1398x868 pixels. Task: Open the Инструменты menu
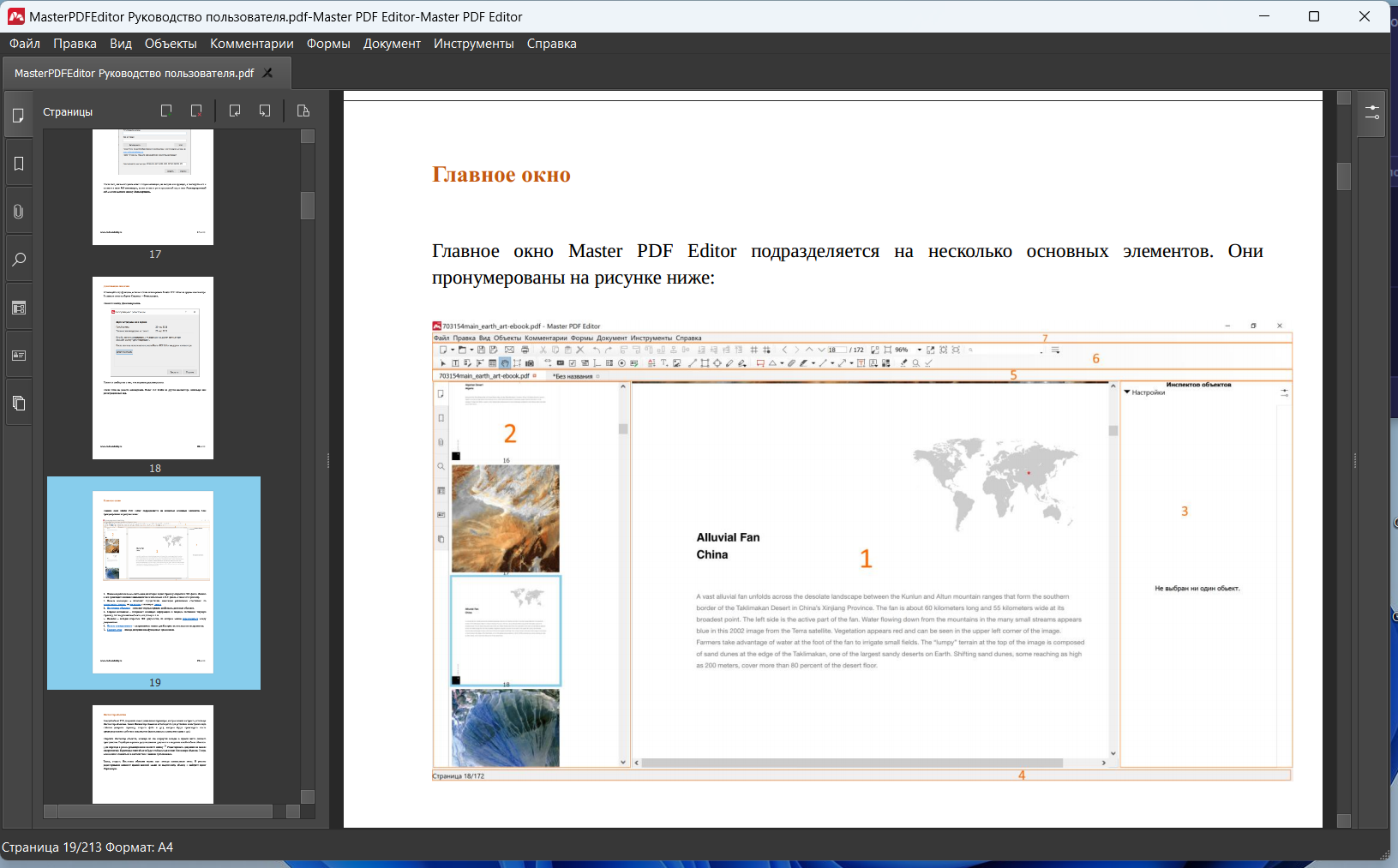[474, 44]
